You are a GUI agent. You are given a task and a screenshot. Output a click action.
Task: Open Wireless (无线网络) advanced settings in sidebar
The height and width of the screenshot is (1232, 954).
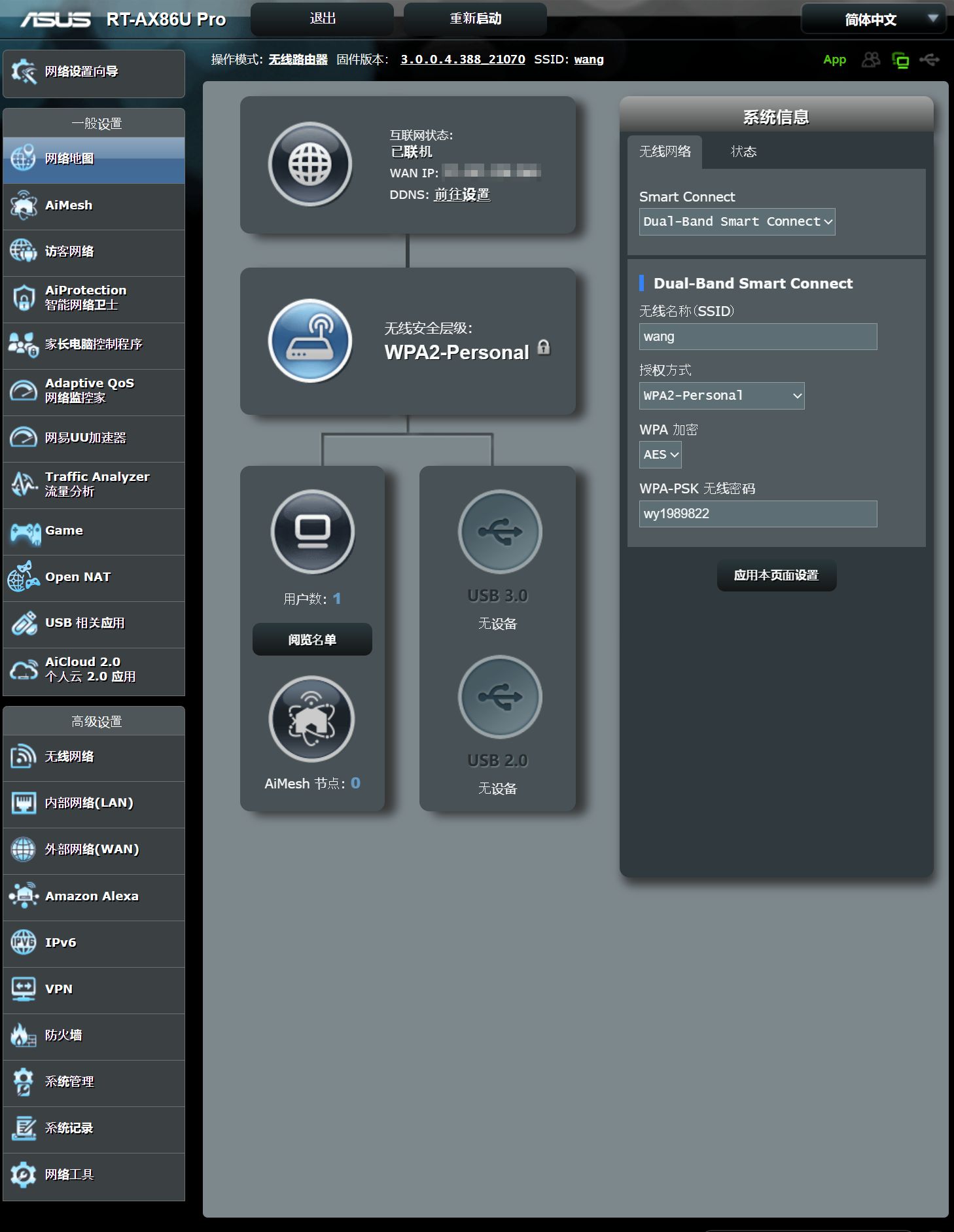point(94,758)
